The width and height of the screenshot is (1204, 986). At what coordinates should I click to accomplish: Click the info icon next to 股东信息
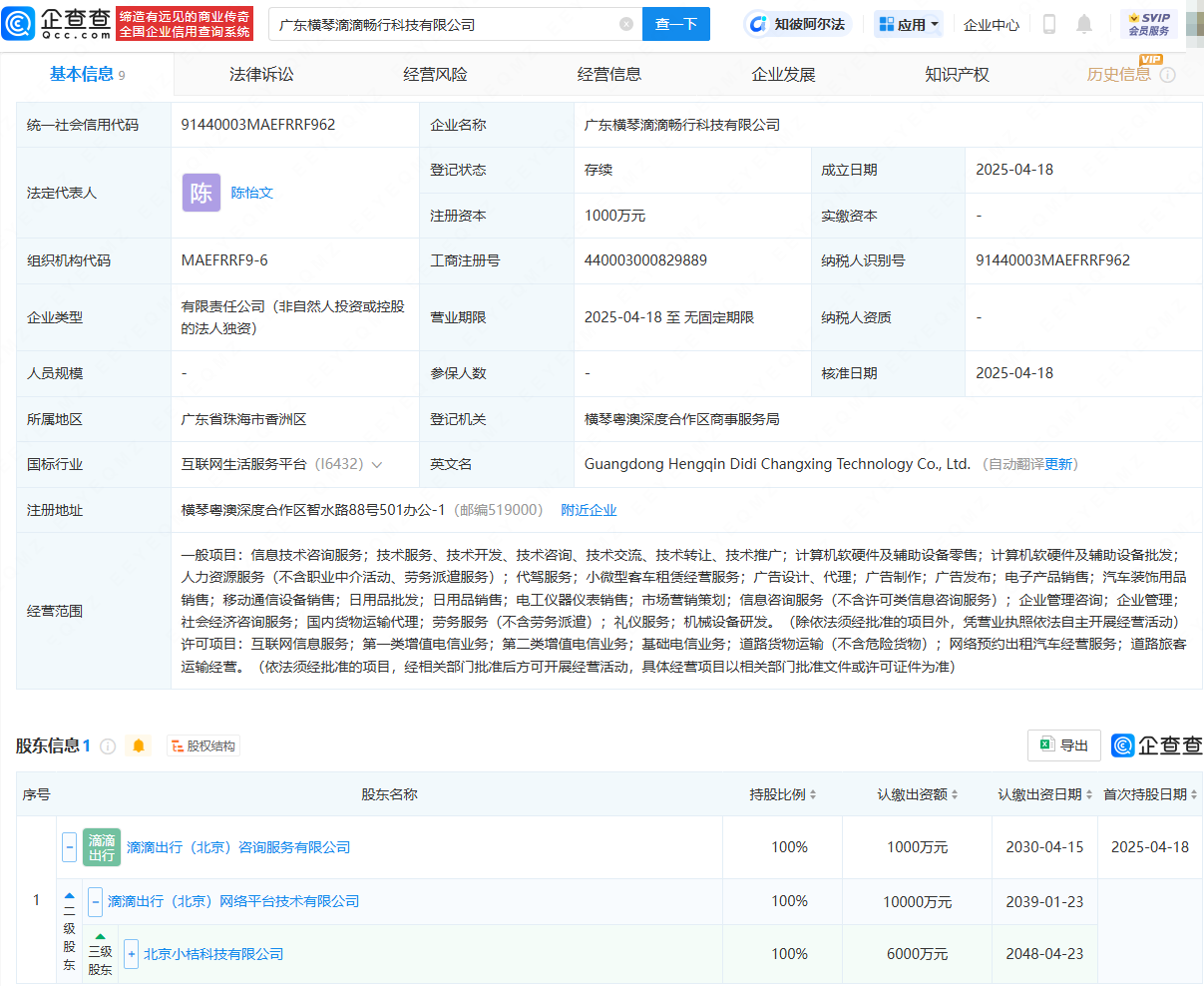[108, 744]
